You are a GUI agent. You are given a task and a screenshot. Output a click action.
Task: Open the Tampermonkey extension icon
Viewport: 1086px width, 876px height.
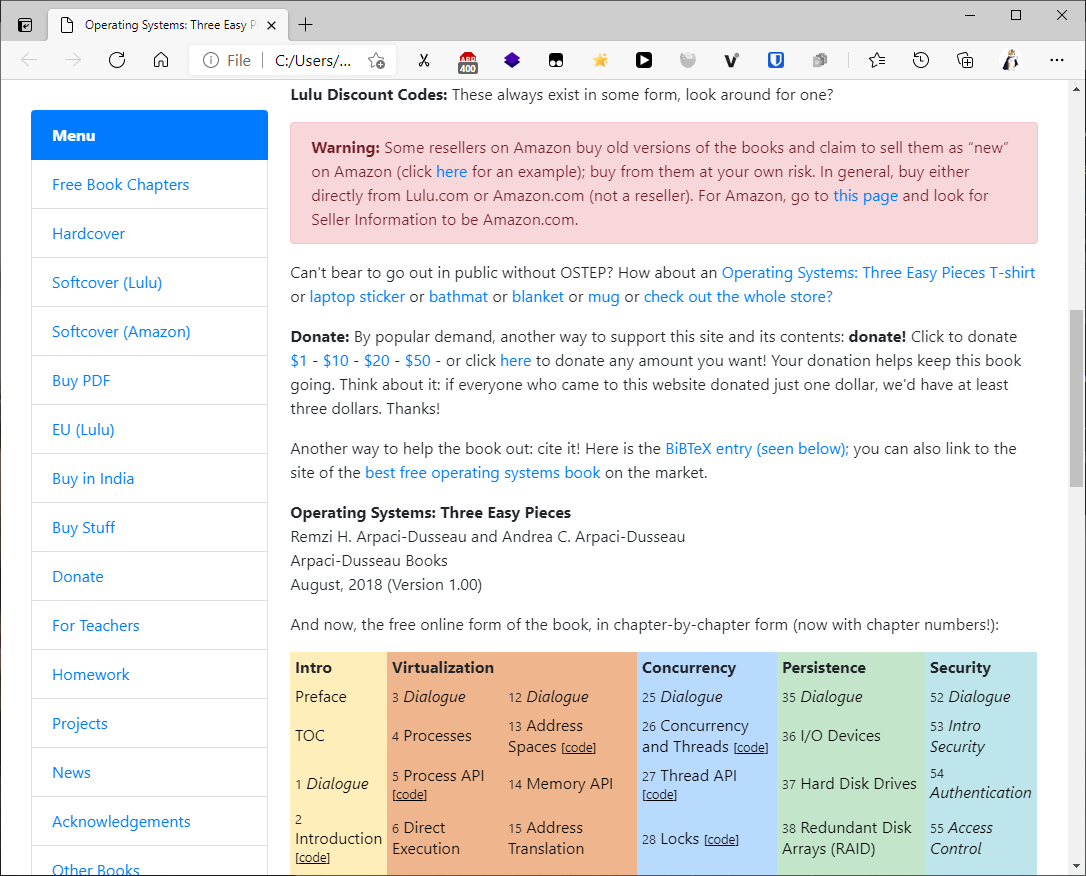[555, 60]
